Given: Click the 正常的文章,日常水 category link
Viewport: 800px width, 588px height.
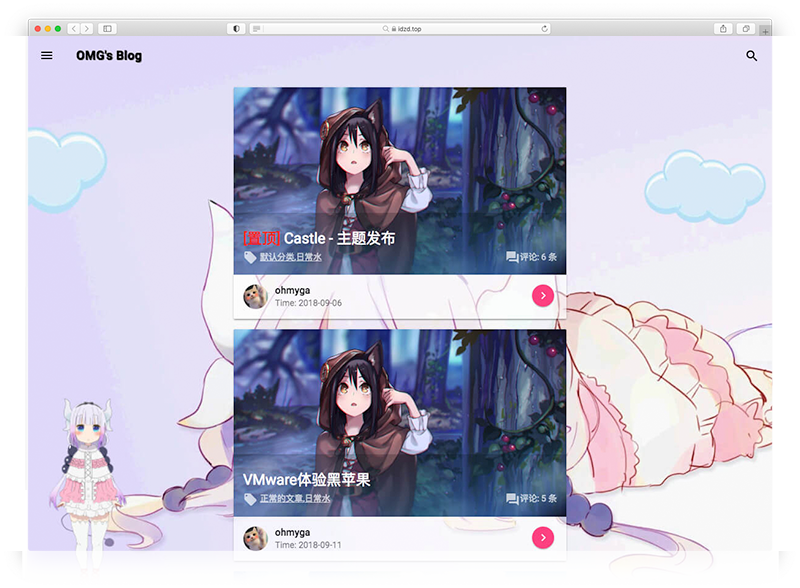Looking at the screenshot, I should (295, 498).
